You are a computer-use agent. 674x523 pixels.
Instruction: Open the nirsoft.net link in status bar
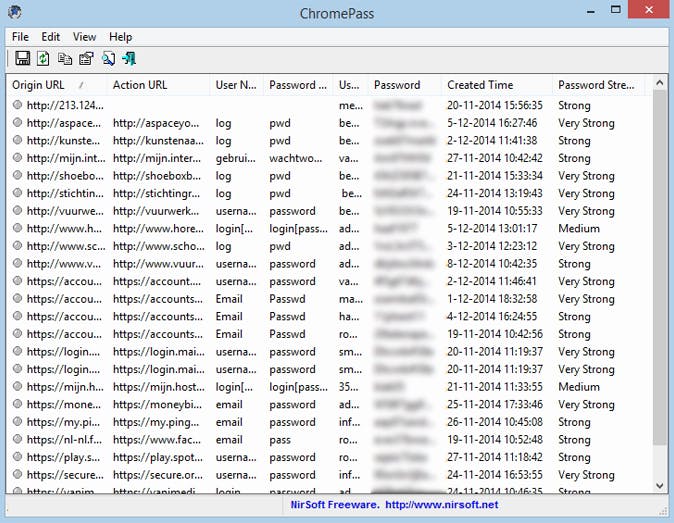point(441,505)
